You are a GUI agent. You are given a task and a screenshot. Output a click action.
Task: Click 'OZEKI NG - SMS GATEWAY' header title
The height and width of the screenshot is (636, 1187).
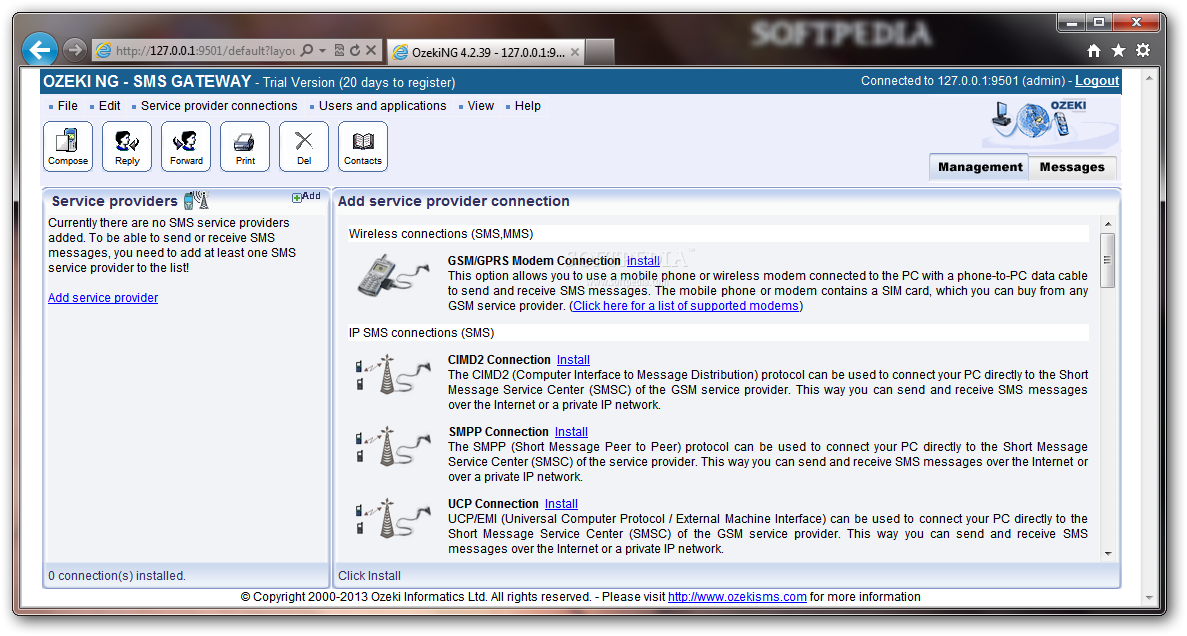147,82
